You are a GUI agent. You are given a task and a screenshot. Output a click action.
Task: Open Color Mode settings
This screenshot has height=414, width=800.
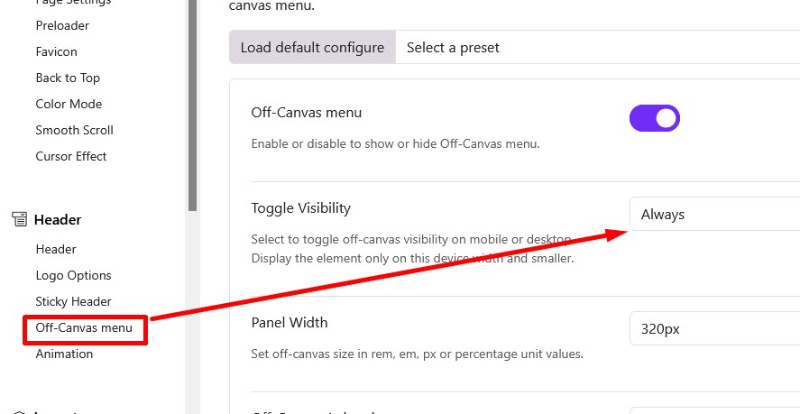click(x=69, y=104)
